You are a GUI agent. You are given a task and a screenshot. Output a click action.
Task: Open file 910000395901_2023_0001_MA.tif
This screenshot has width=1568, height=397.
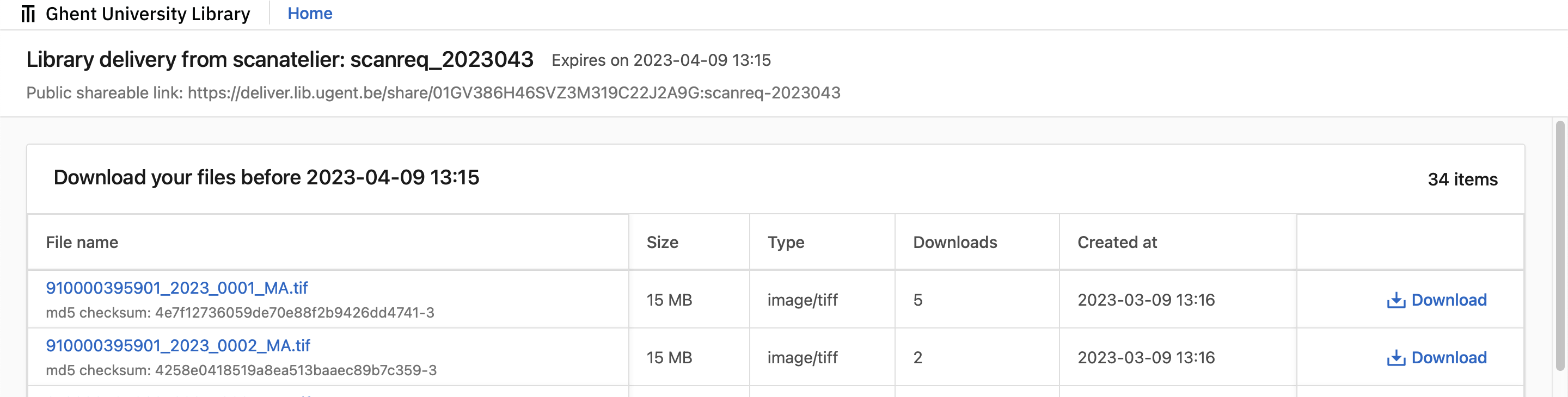(177, 287)
